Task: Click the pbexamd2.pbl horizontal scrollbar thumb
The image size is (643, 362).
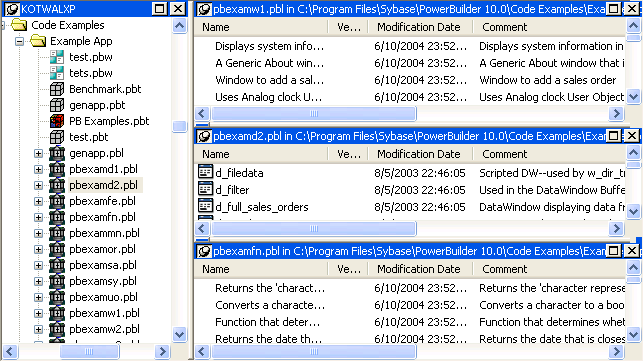Action: click(314, 228)
